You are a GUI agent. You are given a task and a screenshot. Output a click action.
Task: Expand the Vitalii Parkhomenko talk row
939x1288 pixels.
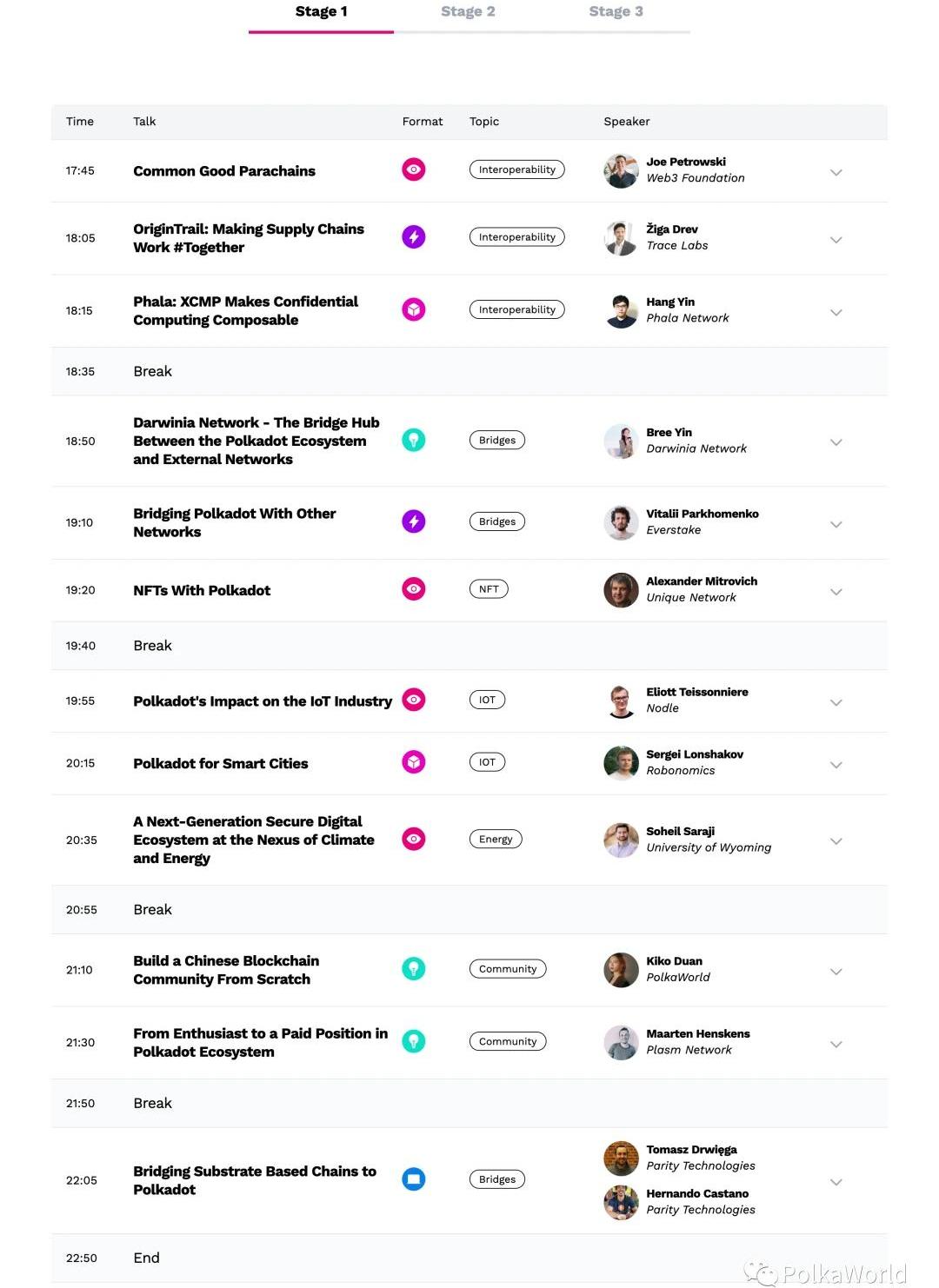click(836, 524)
